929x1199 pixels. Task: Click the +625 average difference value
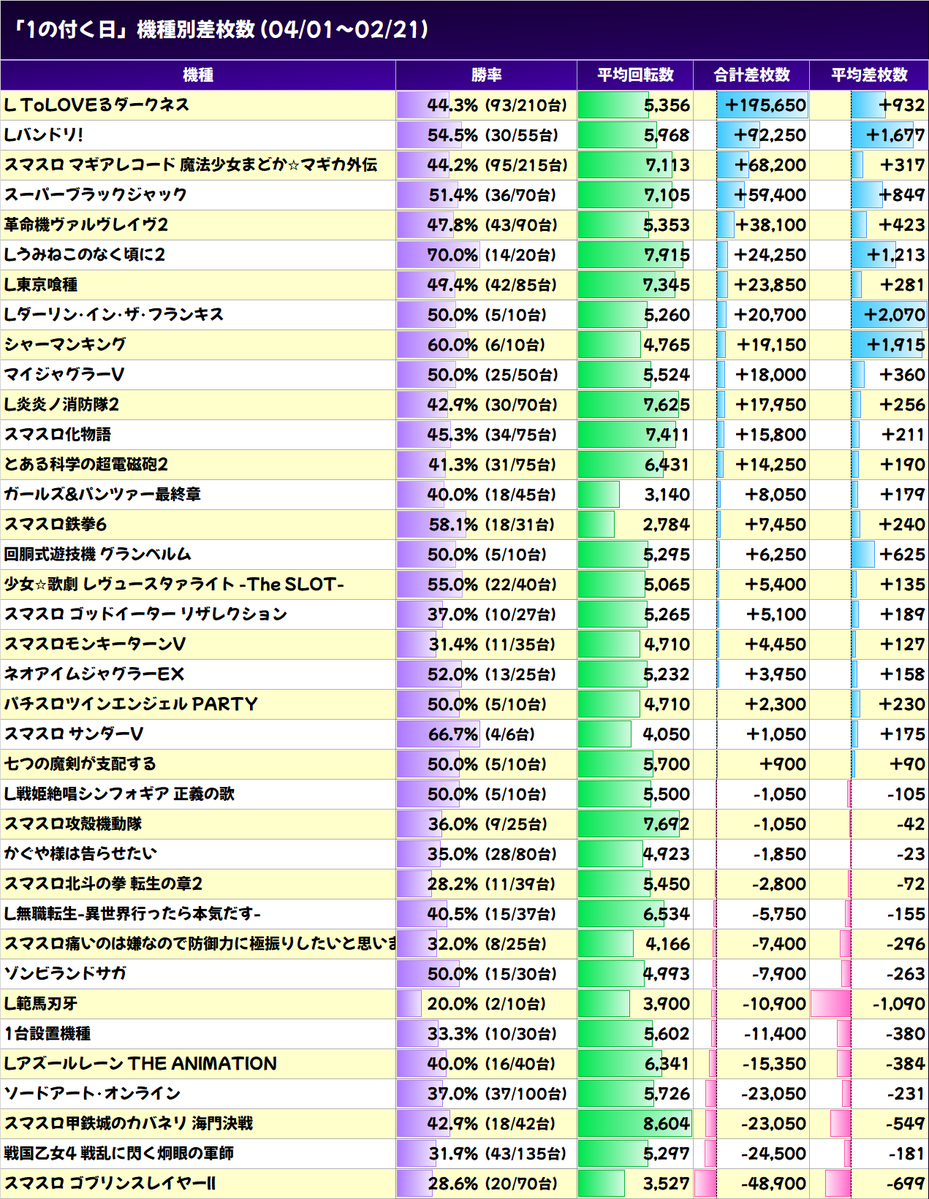[902, 554]
